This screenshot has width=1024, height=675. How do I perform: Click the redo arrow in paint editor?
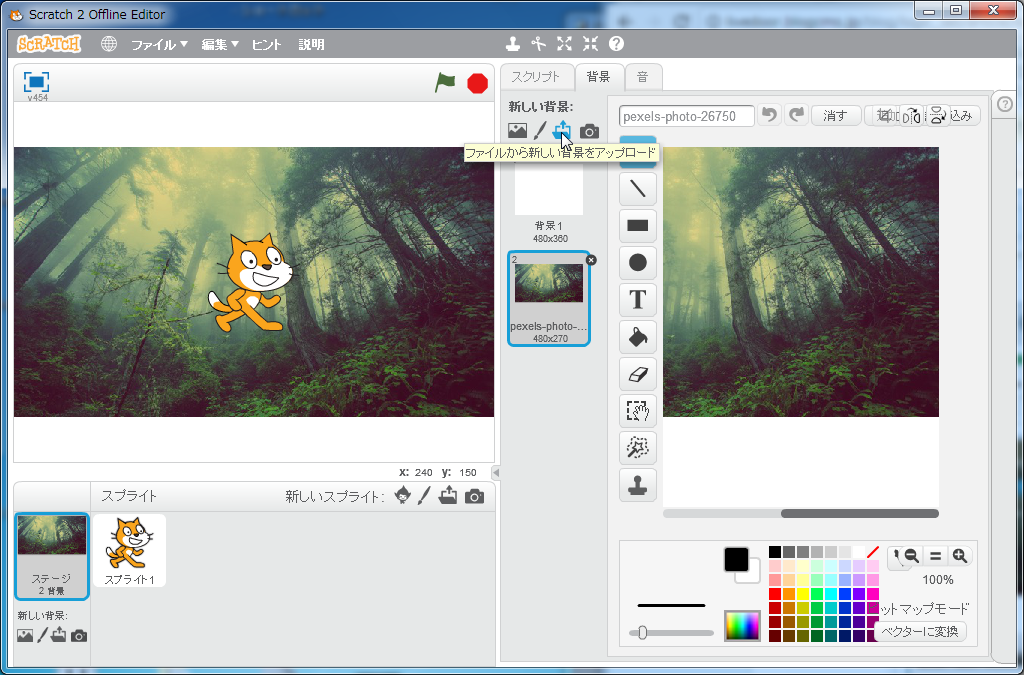[796, 115]
